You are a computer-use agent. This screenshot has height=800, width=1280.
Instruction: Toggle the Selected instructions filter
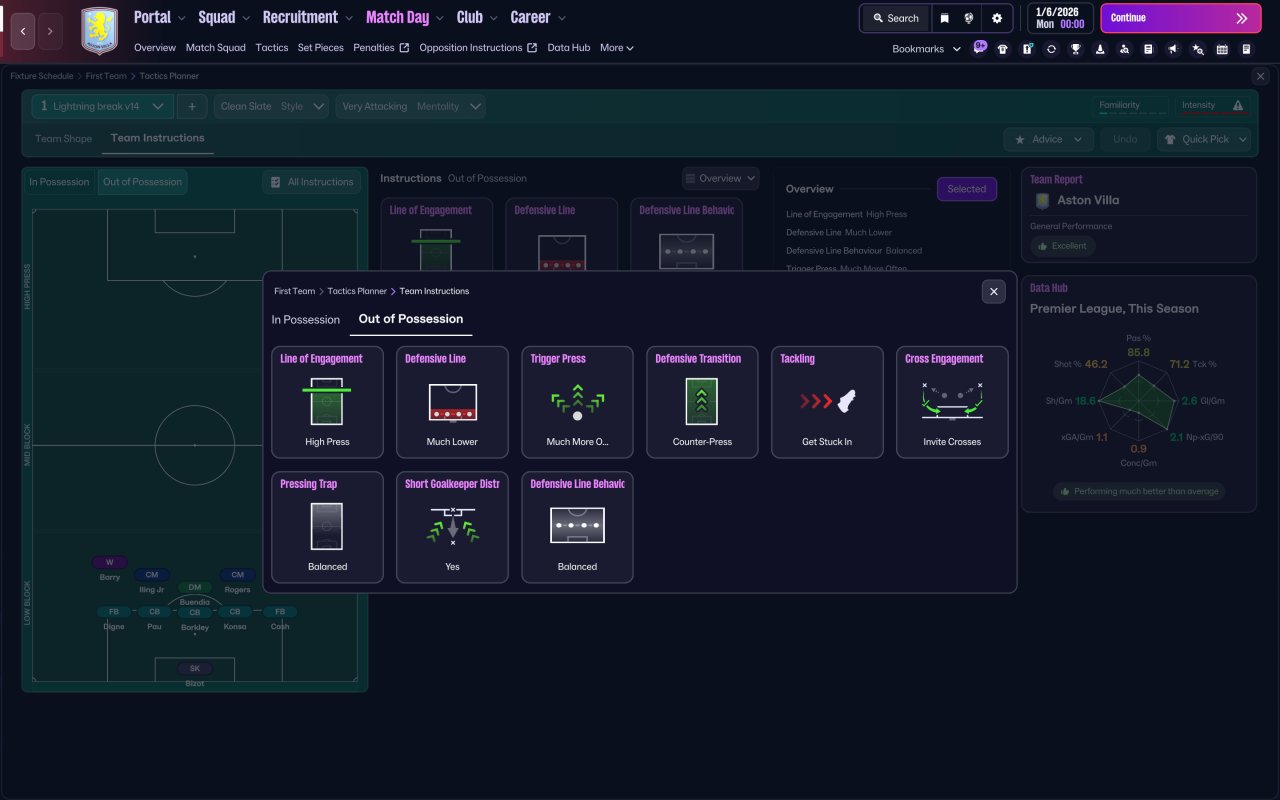967,189
